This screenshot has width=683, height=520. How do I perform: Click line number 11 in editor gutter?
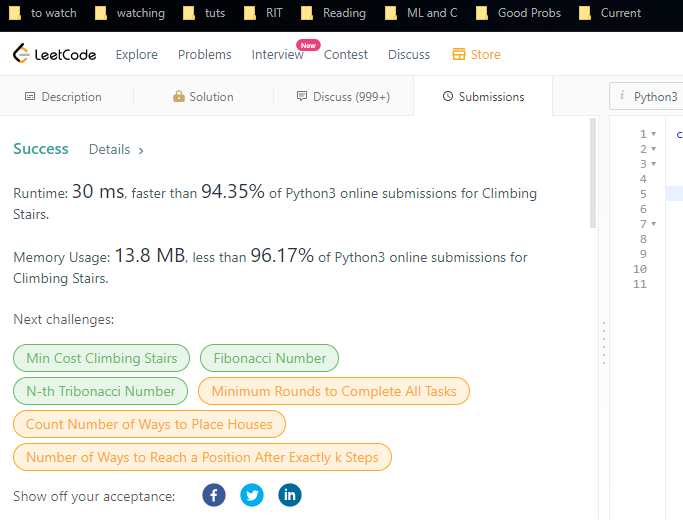click(639, 284)
